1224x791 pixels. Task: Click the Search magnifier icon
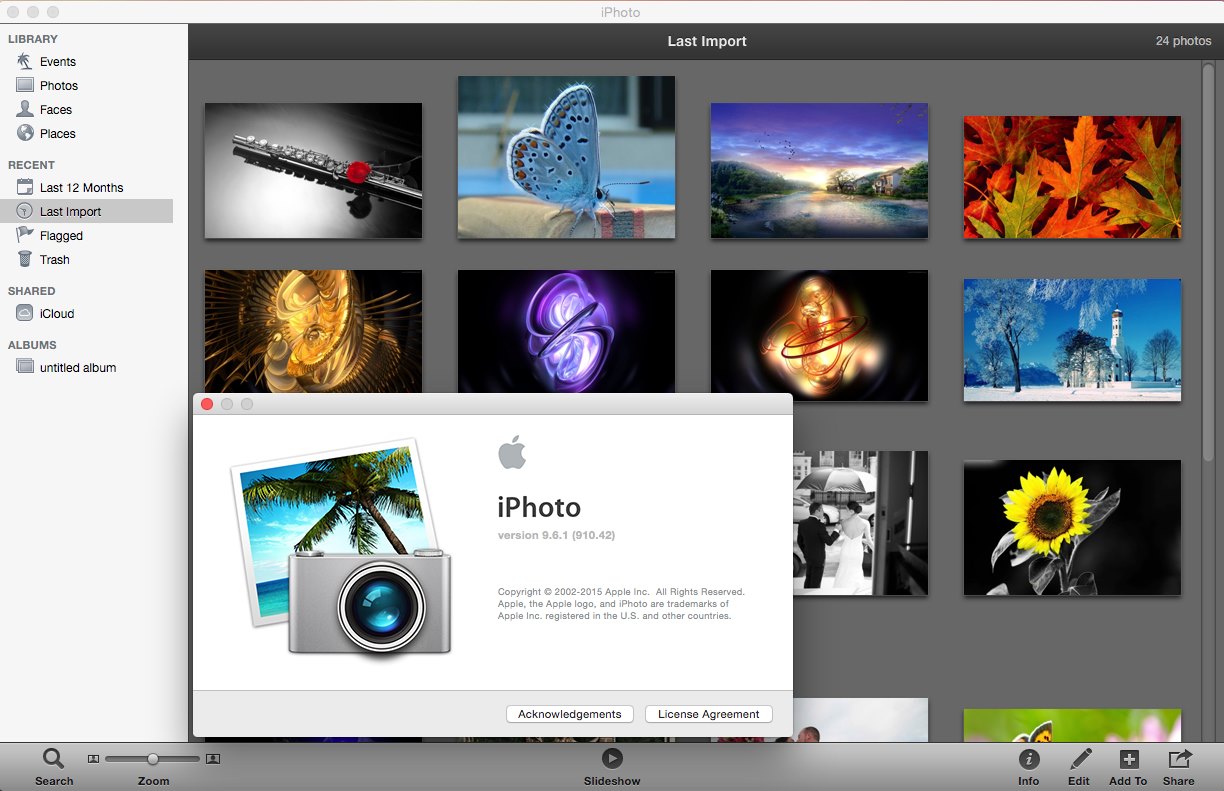(53, 759)
